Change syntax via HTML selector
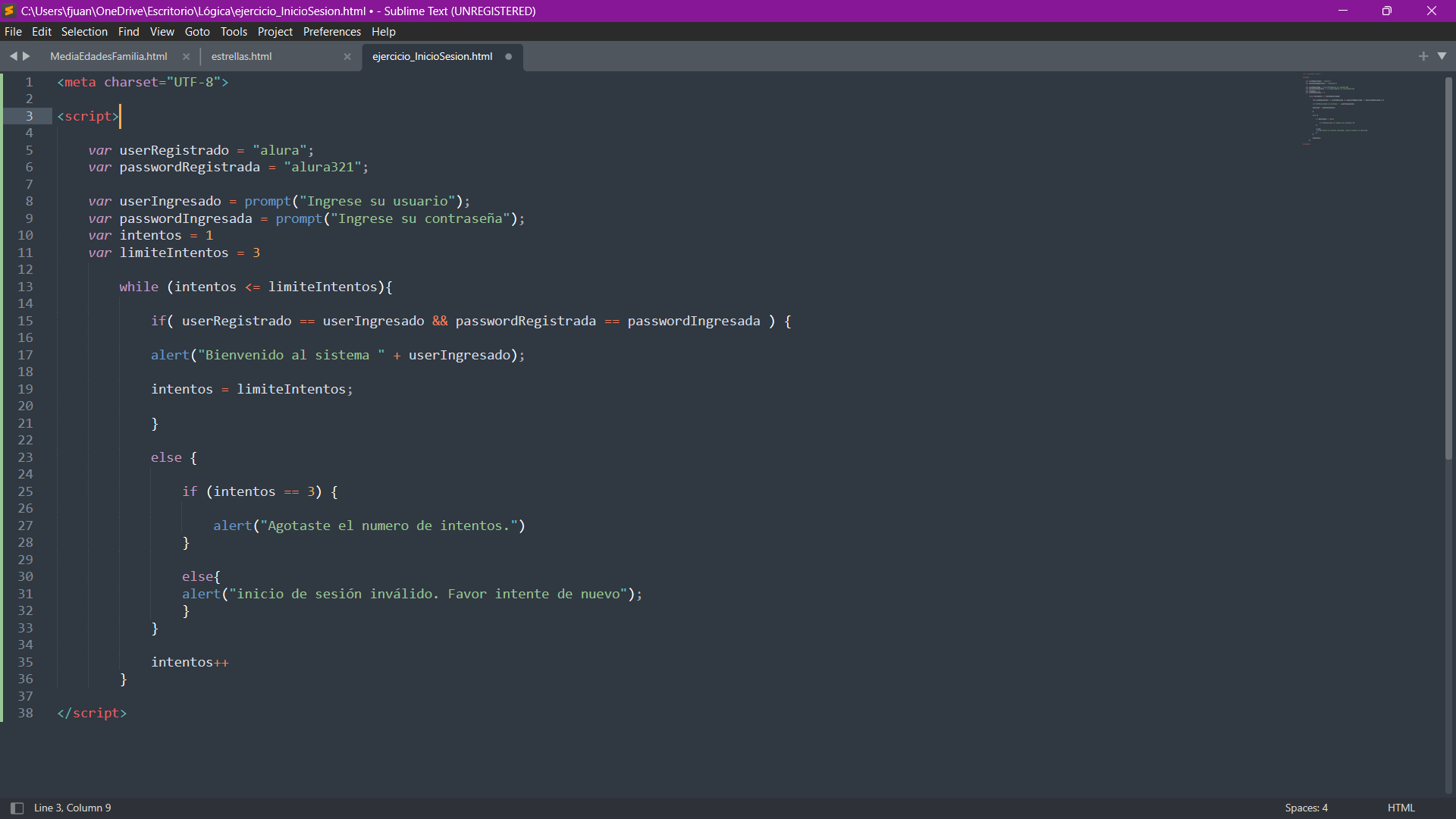The height and width of the screenshot is (819, 1456). click(1401, 808)
